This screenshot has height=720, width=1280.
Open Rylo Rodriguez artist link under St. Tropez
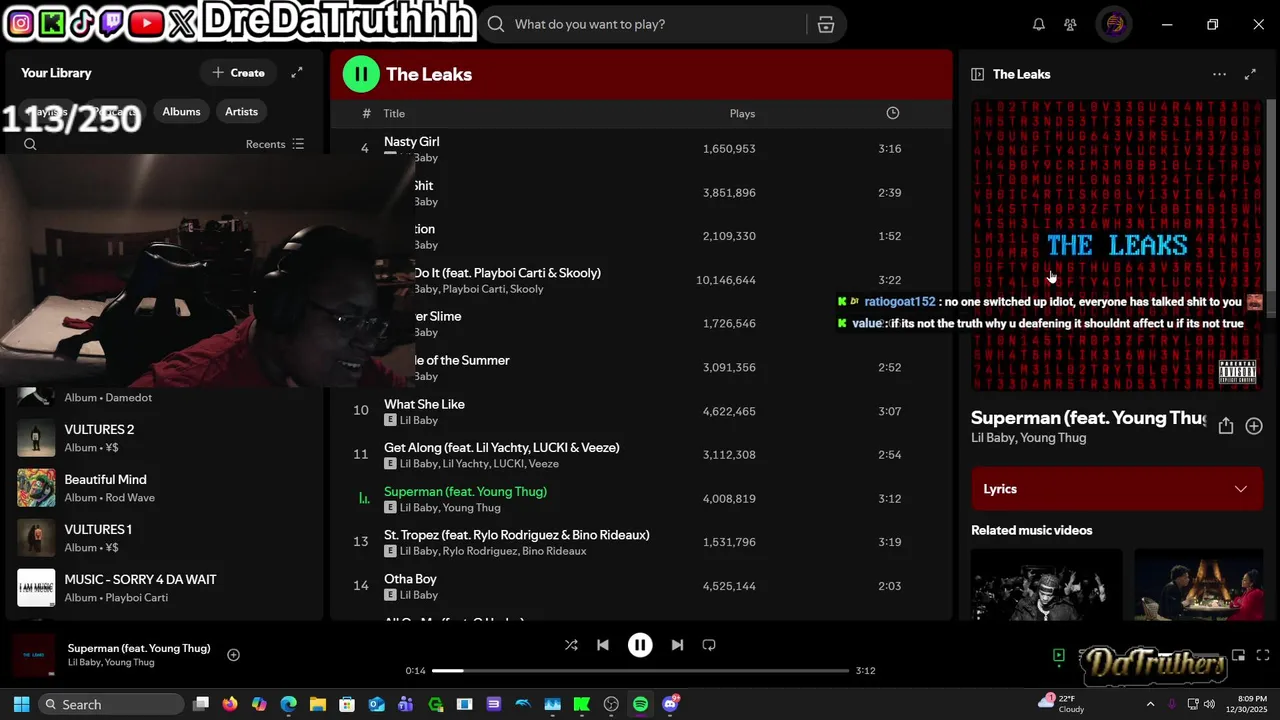point(479,551)
